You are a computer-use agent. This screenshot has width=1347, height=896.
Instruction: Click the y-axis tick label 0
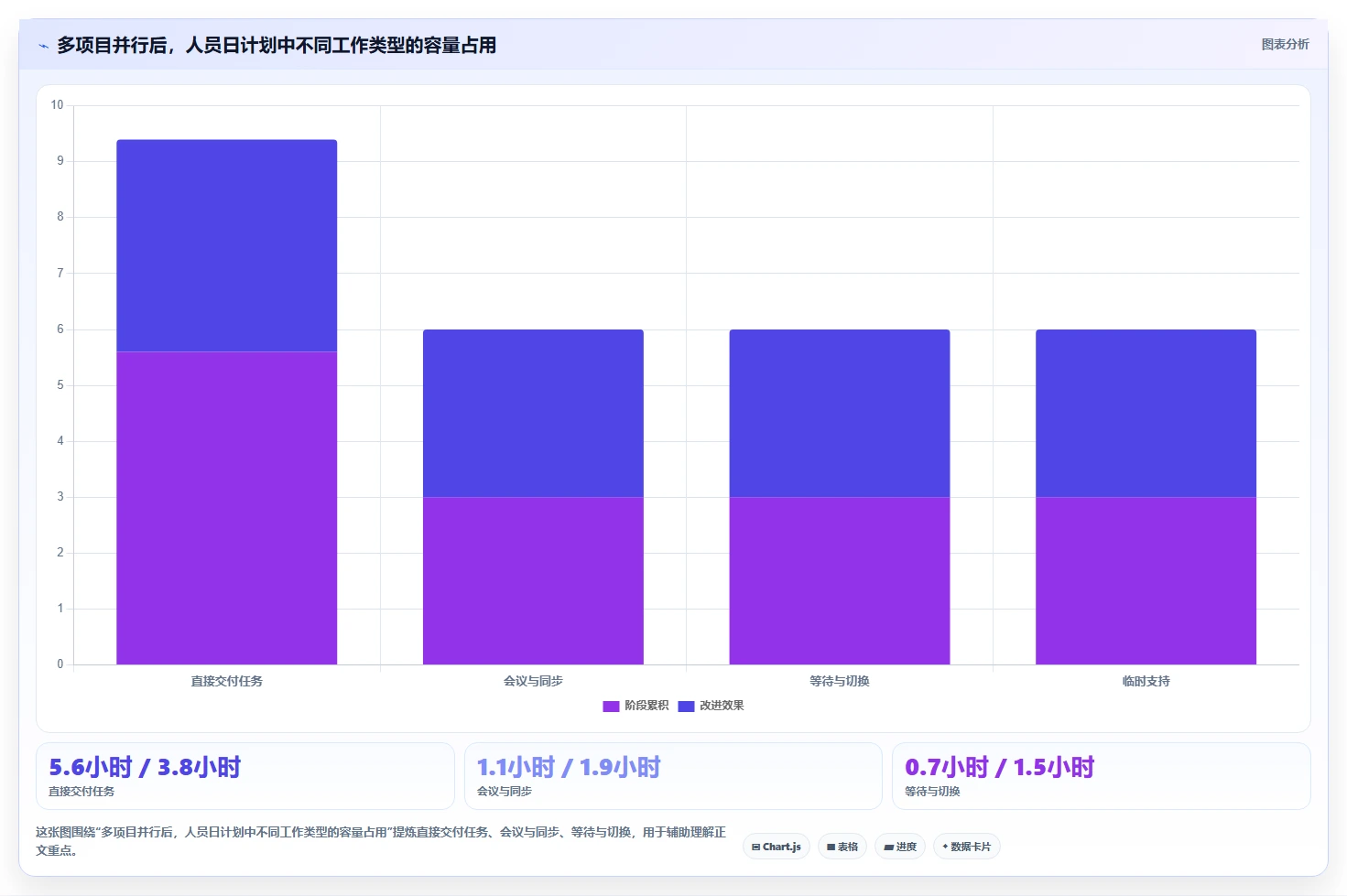pyautogui.click(x=60, y=664)
